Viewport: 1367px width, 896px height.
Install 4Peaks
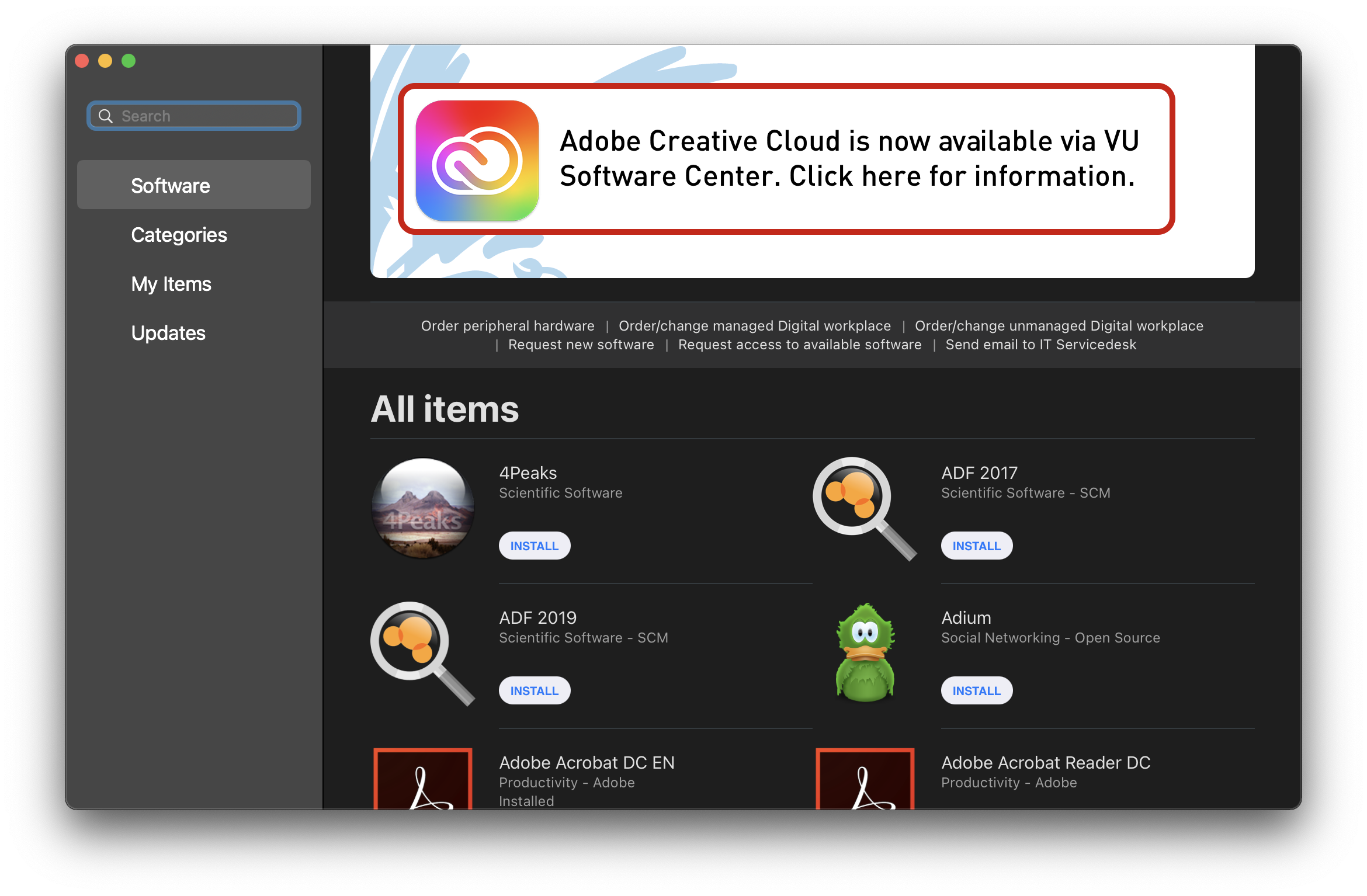[535, 546]
